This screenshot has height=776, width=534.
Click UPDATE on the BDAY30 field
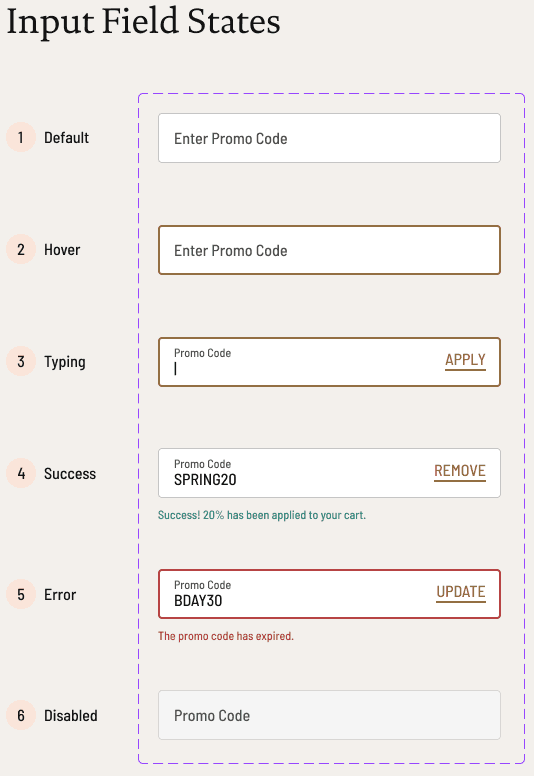(x=461, y=592)
